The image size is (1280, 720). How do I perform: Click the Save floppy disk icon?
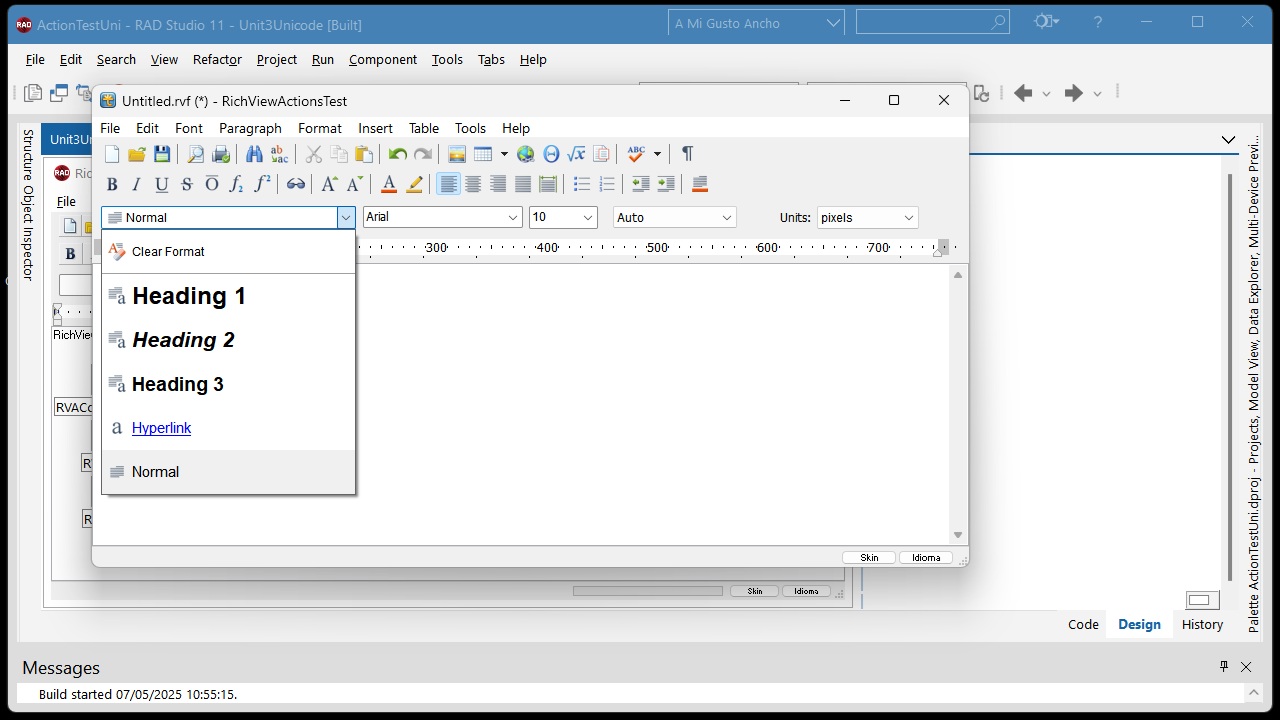coord(162,154)
